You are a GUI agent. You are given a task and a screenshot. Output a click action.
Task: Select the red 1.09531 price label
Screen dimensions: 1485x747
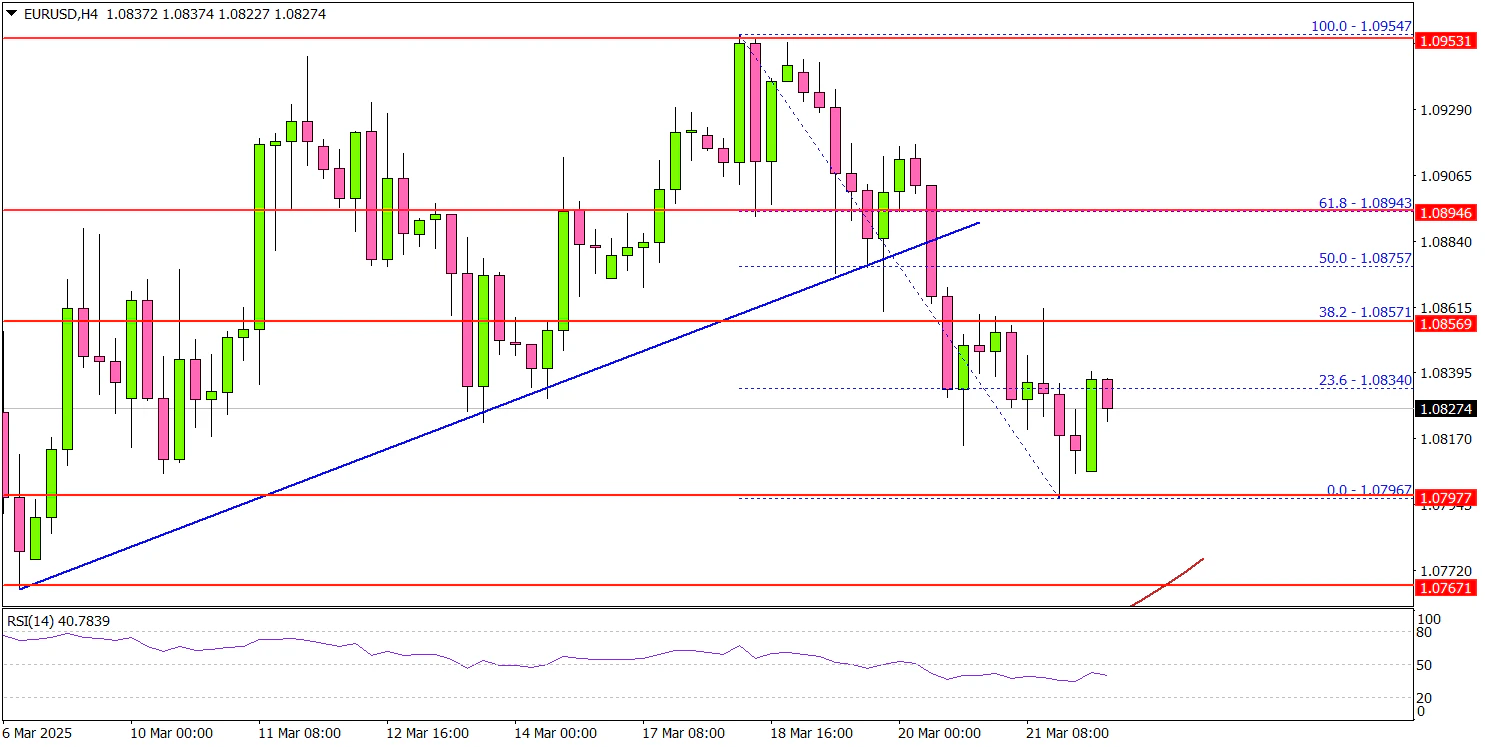click(x=1445, y=41)
